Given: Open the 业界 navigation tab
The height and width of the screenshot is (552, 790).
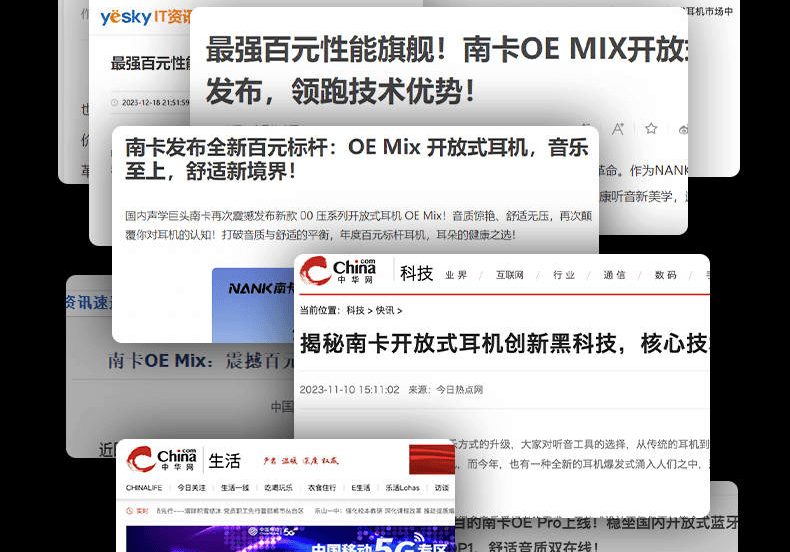Looking at the screenshot, I should (456, 275).
